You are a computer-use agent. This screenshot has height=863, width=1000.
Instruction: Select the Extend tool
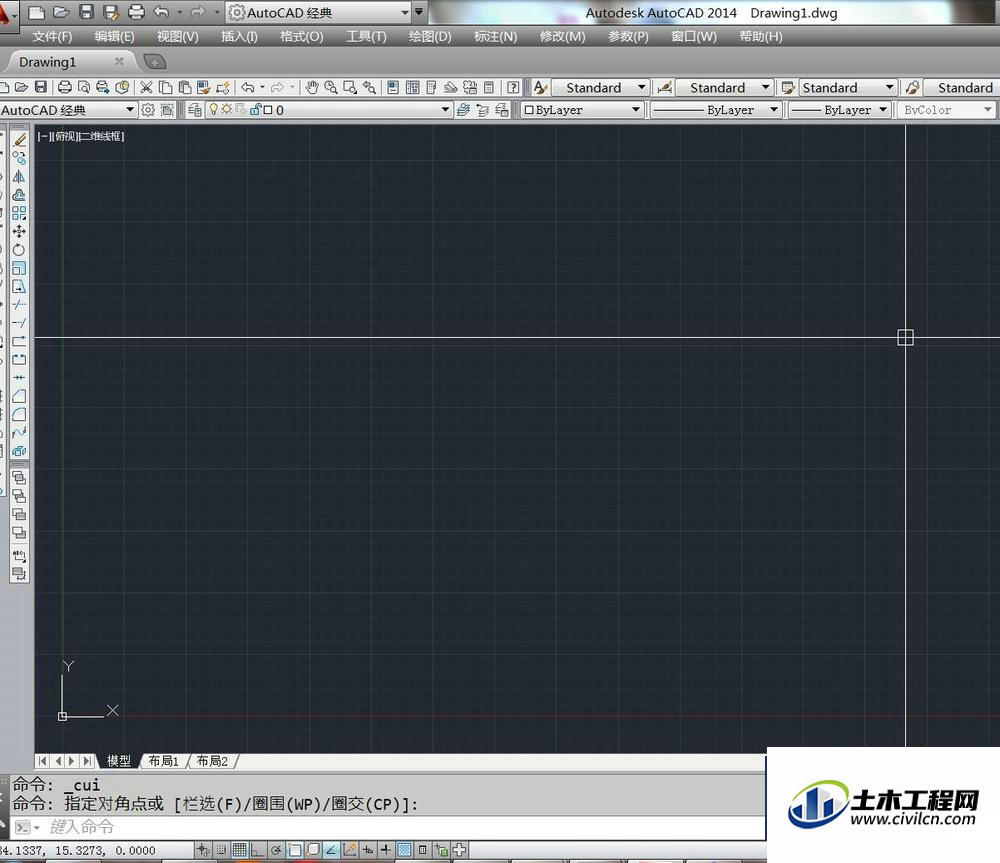point(19,323)
